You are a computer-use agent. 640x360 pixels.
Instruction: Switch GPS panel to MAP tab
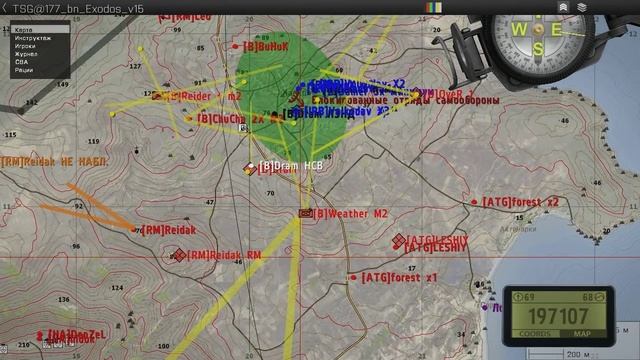(x=582, y=333)
